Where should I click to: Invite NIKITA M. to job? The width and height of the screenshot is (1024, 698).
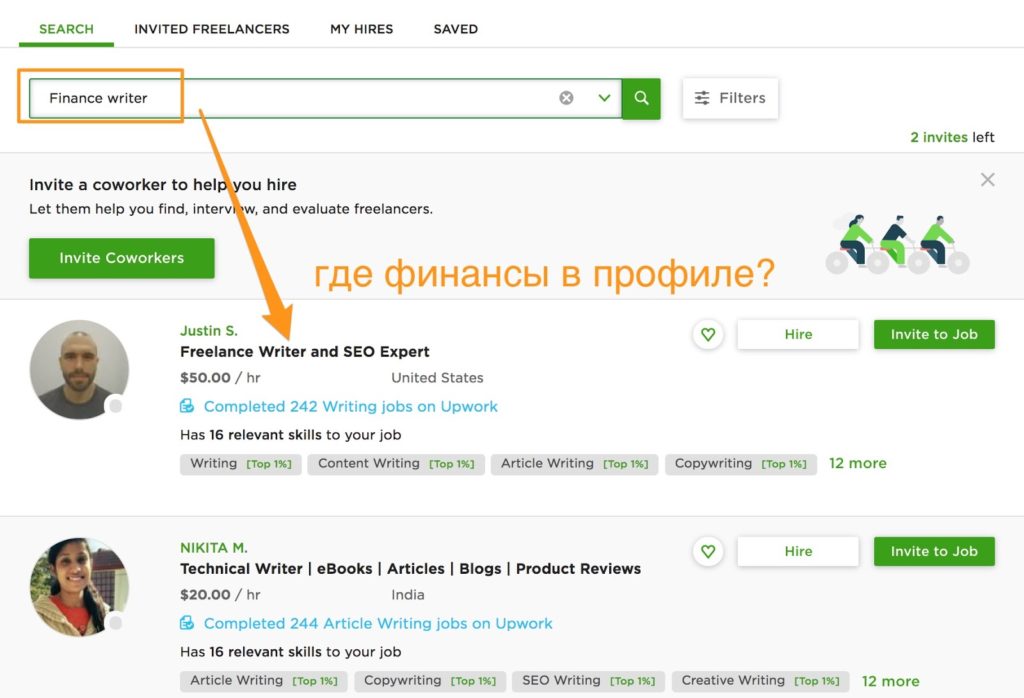pyautogui.click(x=934, y=552)
